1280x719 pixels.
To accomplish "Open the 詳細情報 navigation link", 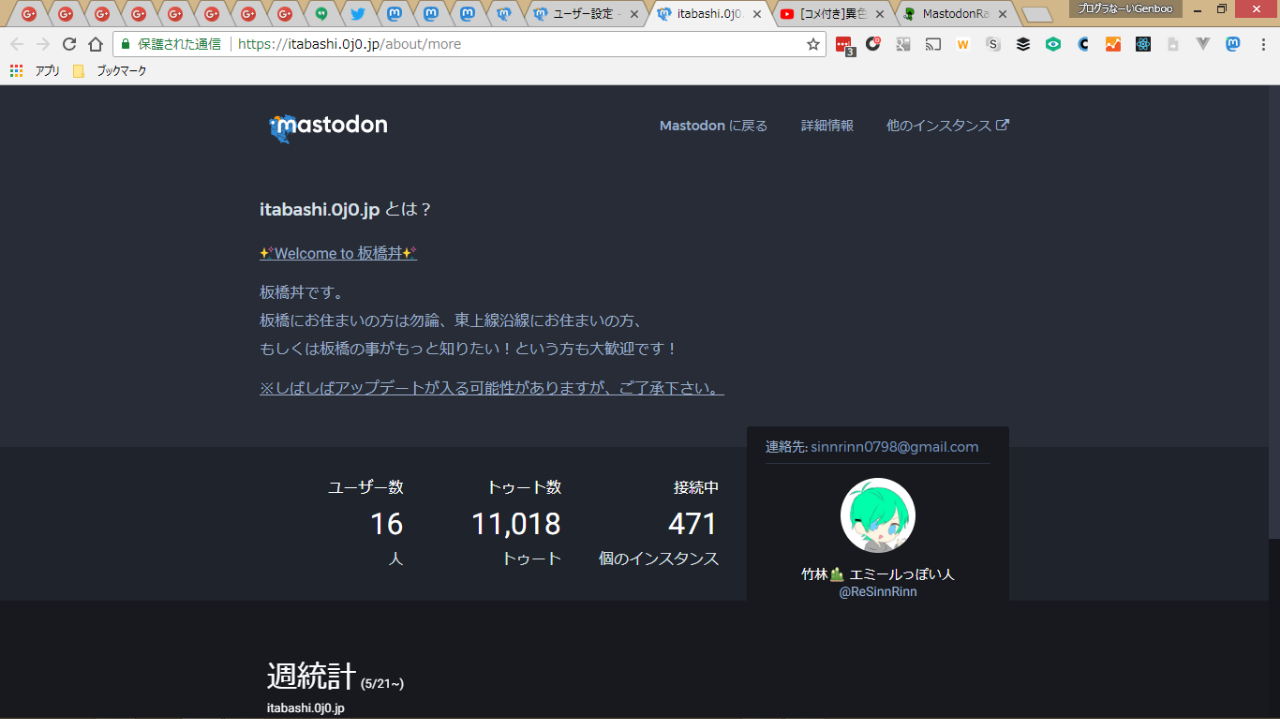I will point(827,126).
